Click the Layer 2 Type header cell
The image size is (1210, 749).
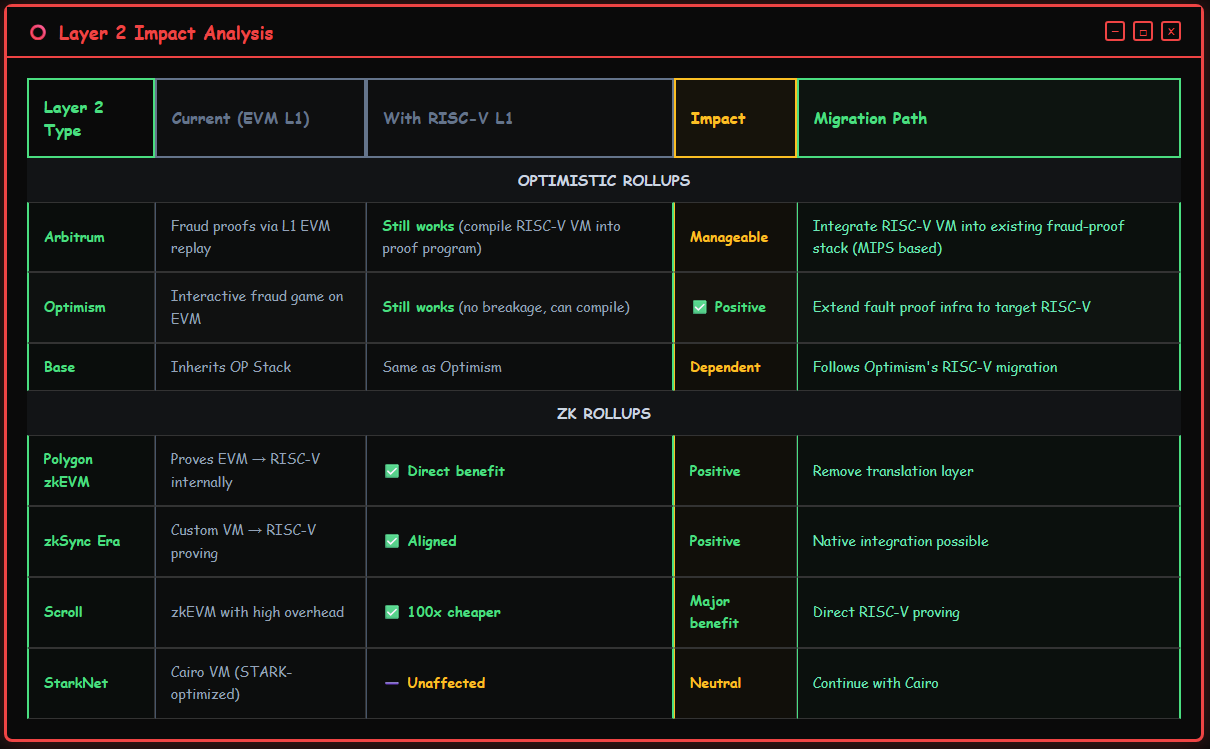(x=91, y=118)
